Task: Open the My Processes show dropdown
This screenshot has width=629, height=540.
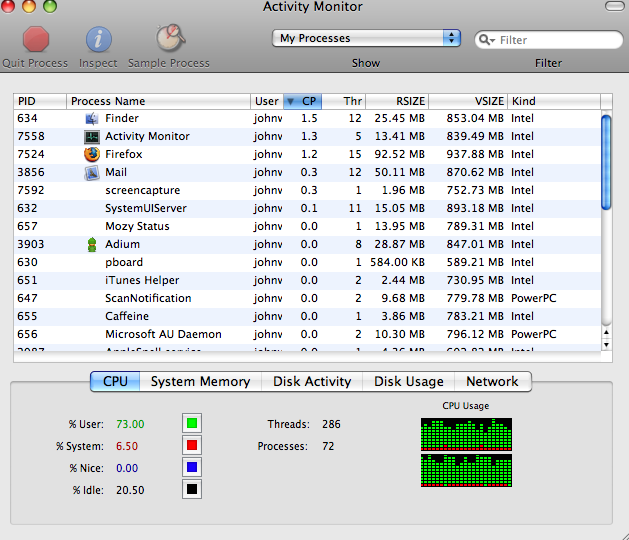Action: 366,38
